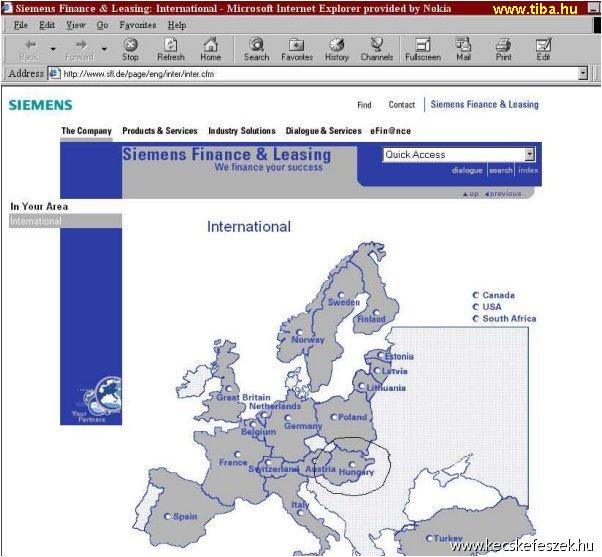Click the Edit toolbar icon
The image size is (602, 557).
[x=543, y=45]
